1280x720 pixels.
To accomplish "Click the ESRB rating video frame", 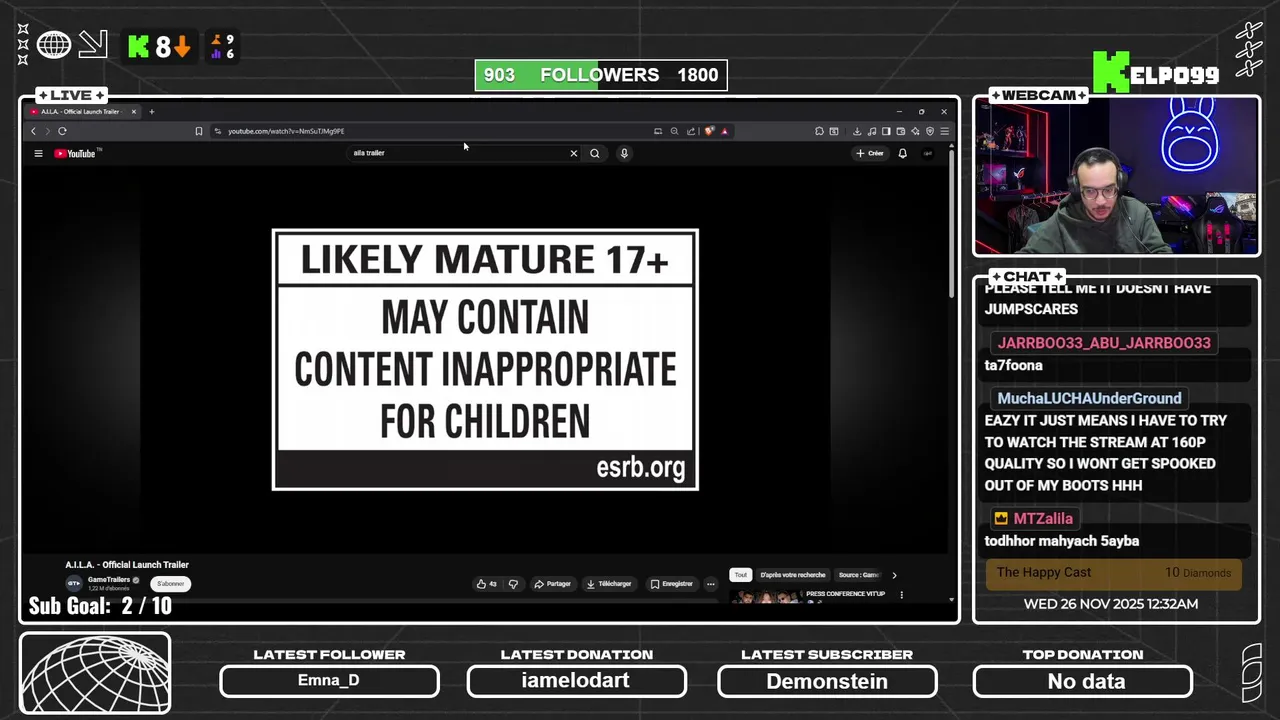I will coord(485,360).
